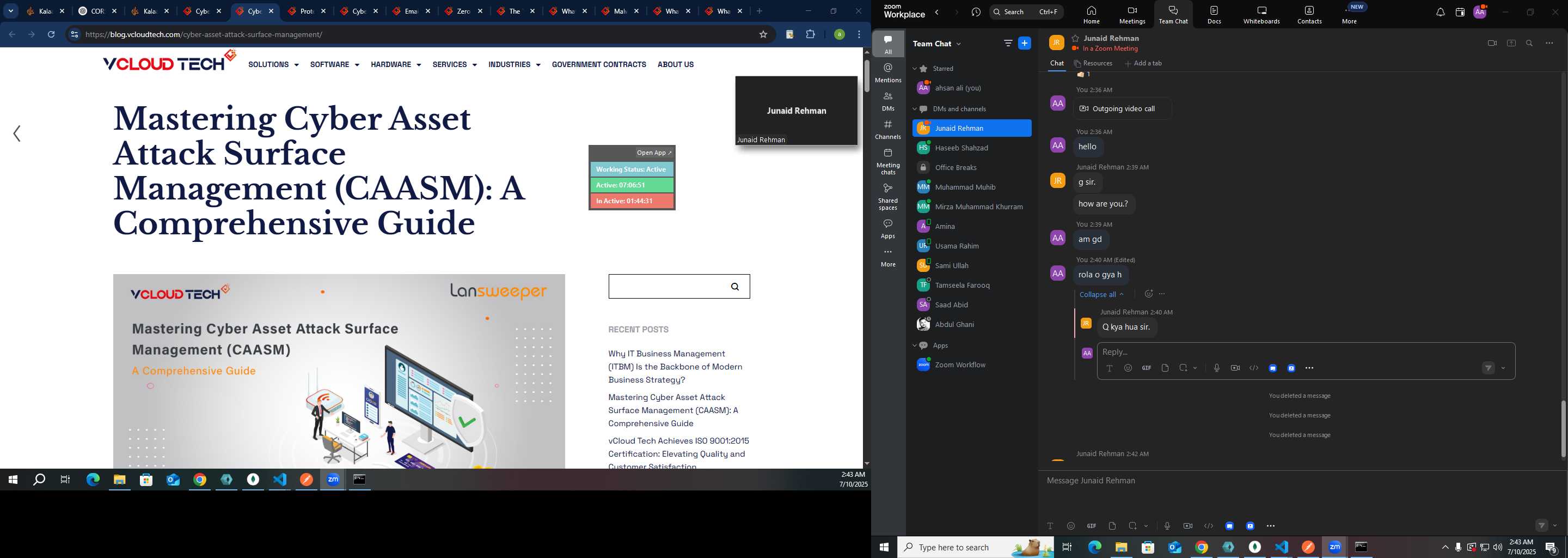Open Task View in Windows taskbar
This screenshot has width=1568, height=558.
[x=1067, y=547]
